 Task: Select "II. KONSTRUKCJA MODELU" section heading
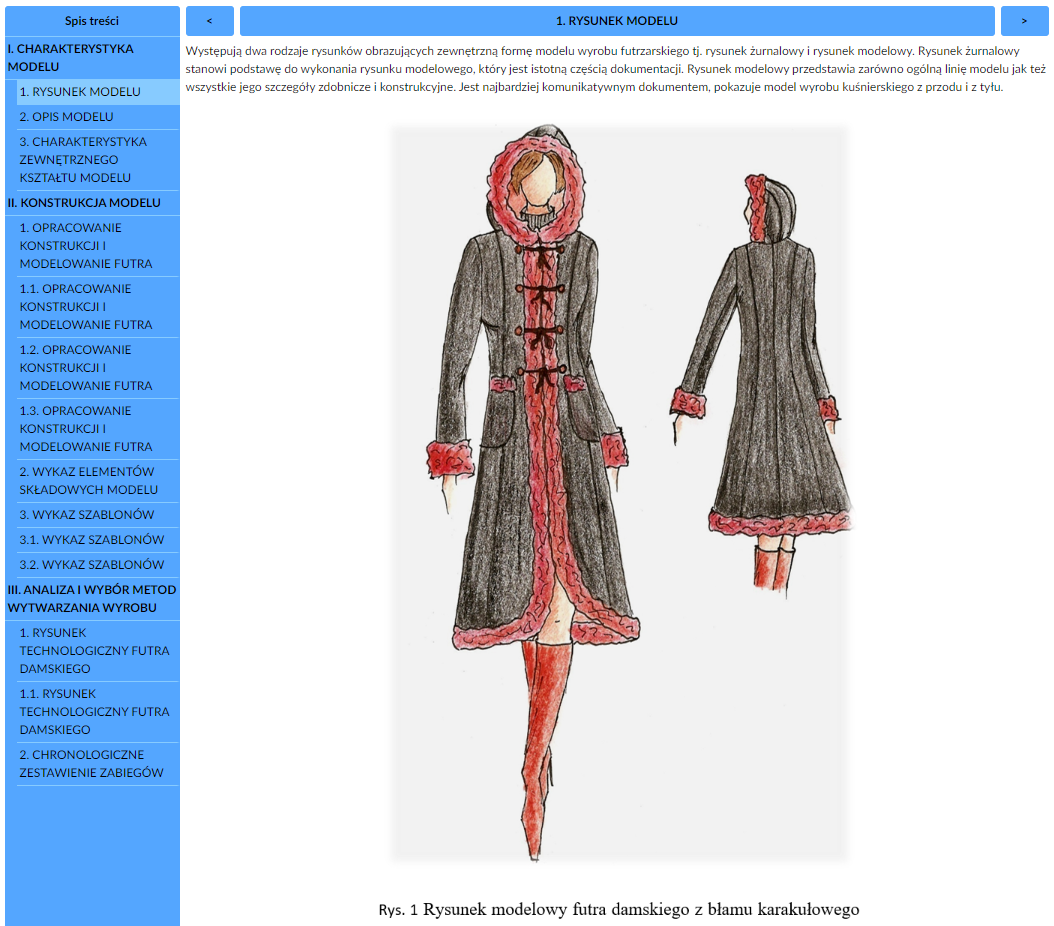(92, 203)
